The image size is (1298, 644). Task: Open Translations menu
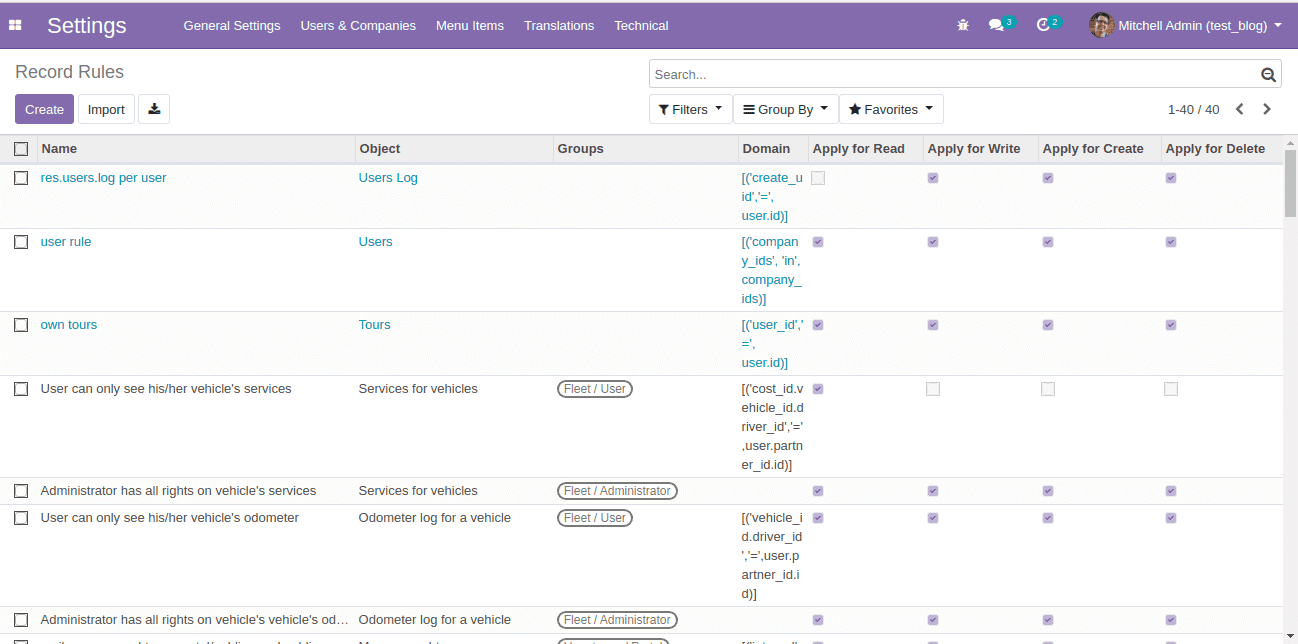pyautogui.click(x=559, y=25)
